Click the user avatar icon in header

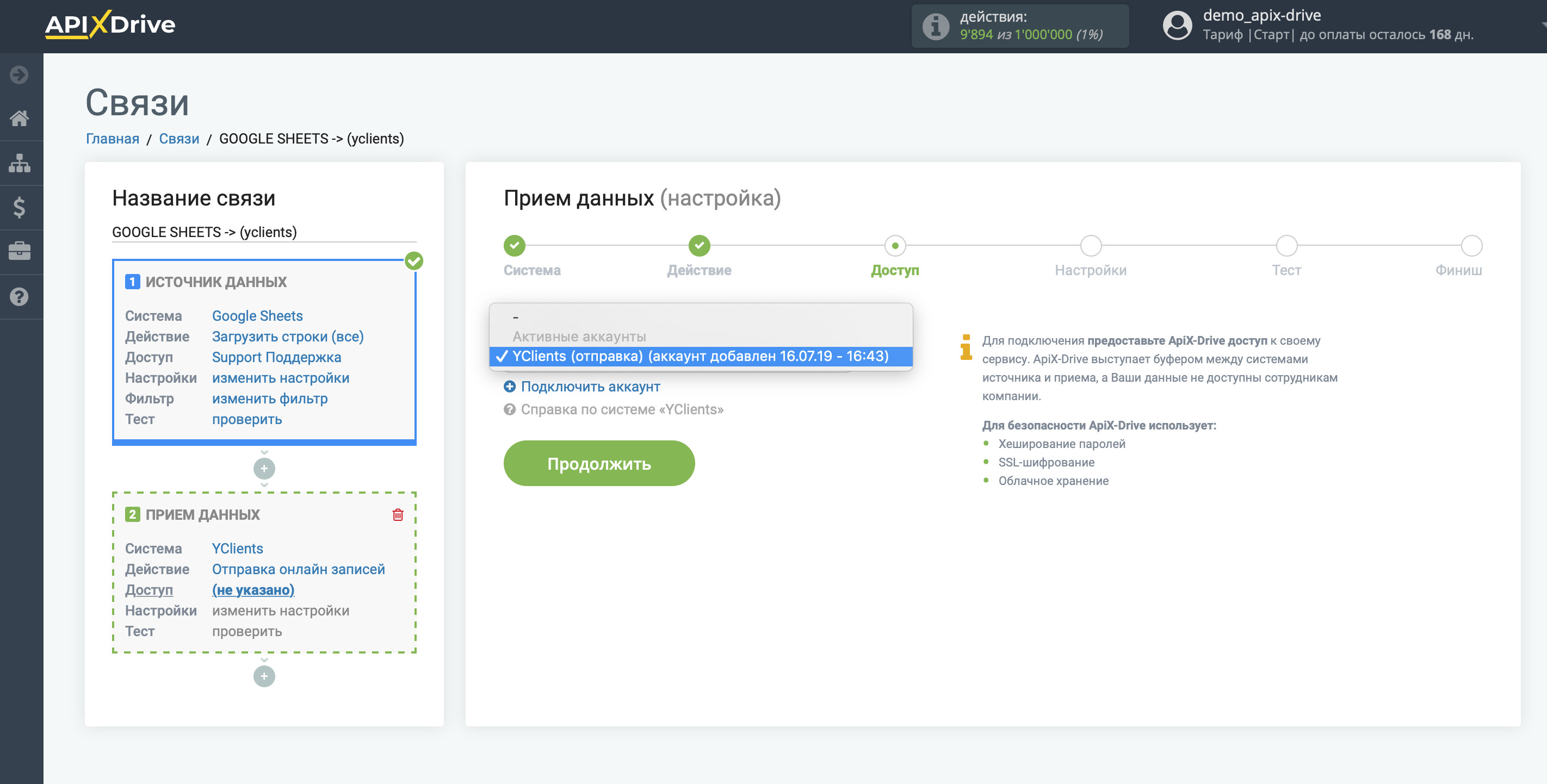coord(1177,26)
